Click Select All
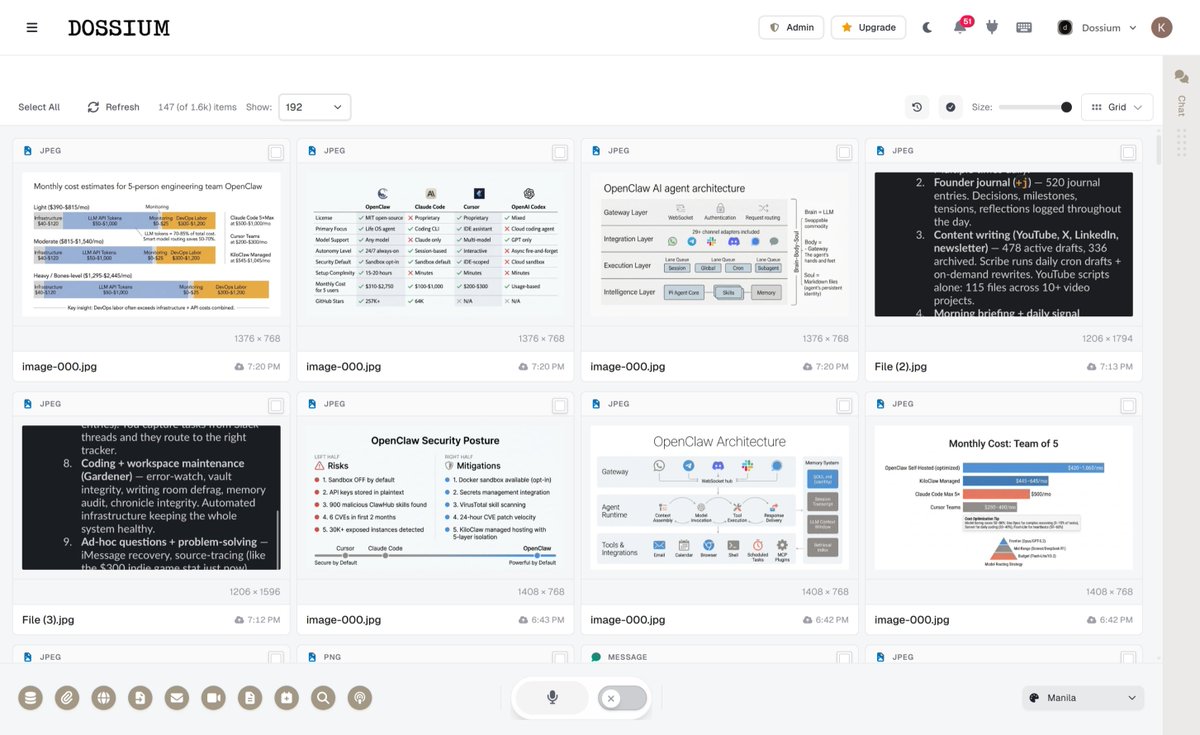Viewport: 1200px width, 735px height. pos(39,107)
